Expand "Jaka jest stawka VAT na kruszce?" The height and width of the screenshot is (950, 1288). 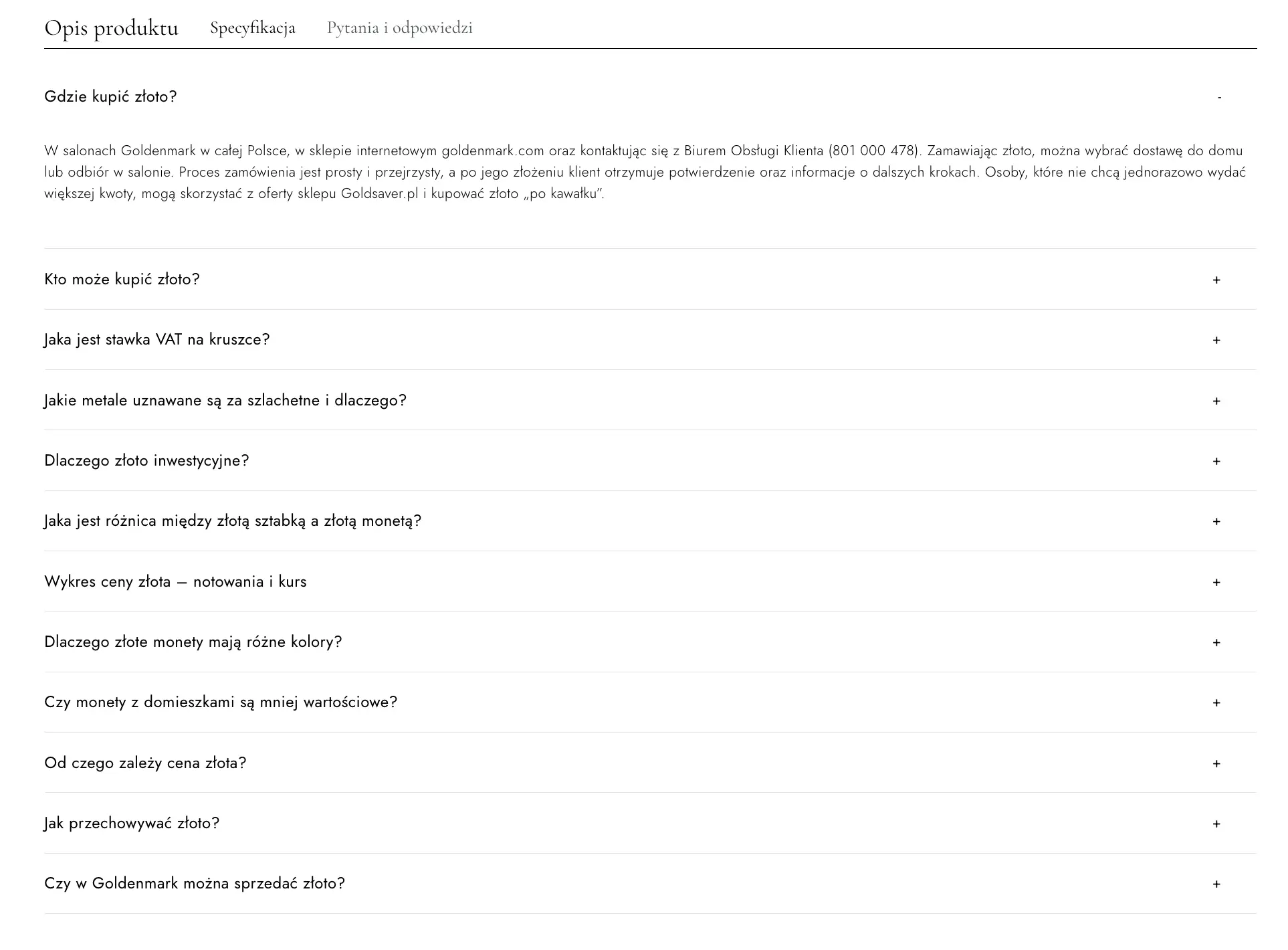click(1216, 340)
